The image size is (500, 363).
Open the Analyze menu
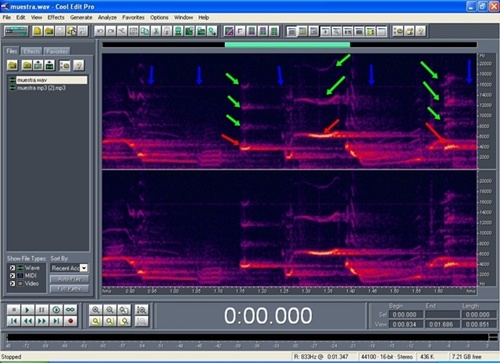(x=107, y=17)
